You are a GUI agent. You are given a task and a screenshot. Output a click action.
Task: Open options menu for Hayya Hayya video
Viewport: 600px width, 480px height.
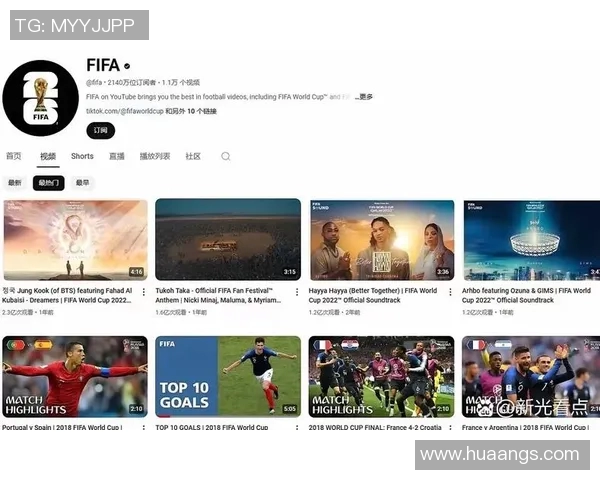[x=450, y=292]
